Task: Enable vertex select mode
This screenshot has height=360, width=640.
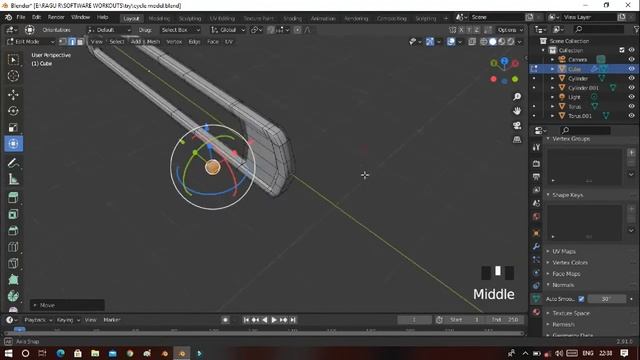Action: (63, 42)
